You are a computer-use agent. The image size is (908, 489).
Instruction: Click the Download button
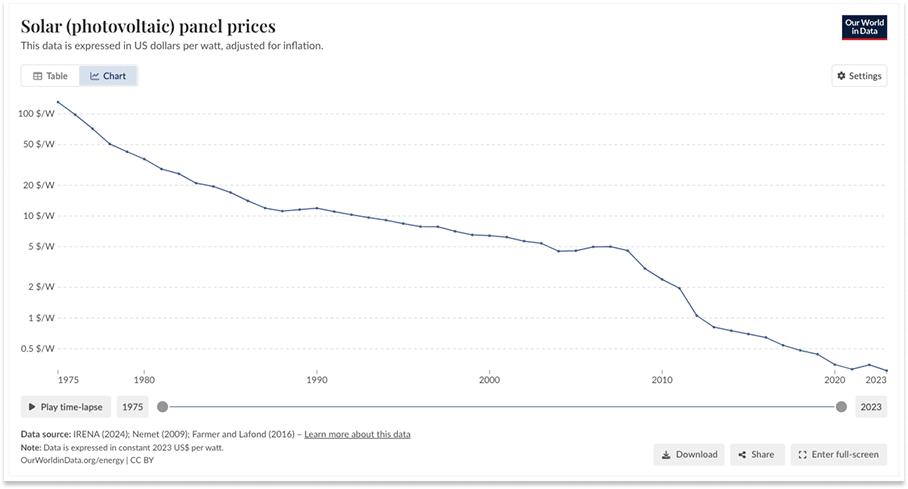coord(689,455)
